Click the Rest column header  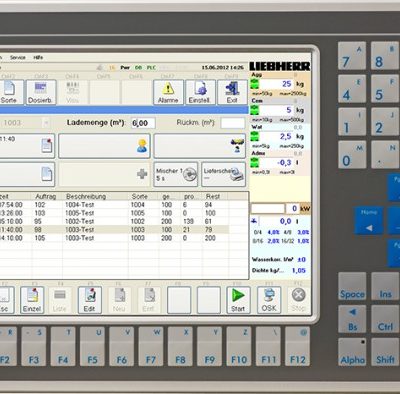(x=215, y=196)
